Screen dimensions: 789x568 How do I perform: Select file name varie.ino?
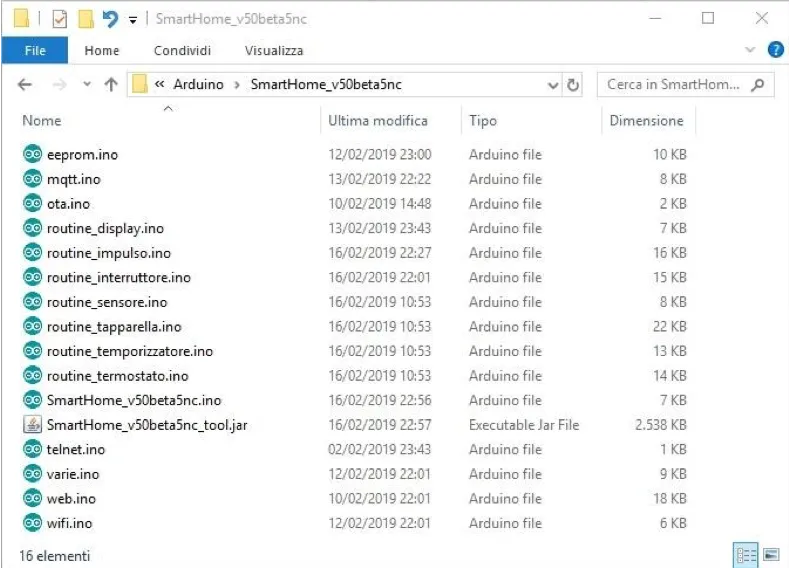pyautogui.click(x=73, y=474)
